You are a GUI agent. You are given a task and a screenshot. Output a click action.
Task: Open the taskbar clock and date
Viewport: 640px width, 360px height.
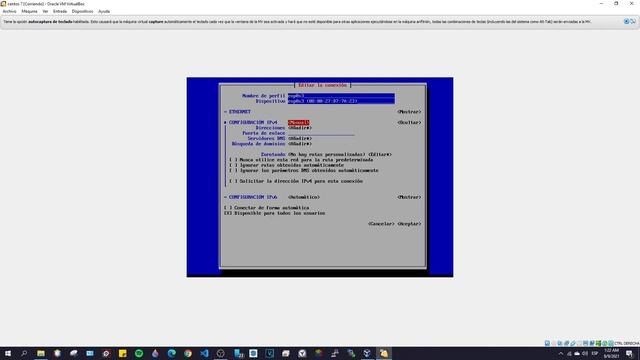tap(611, 353)
